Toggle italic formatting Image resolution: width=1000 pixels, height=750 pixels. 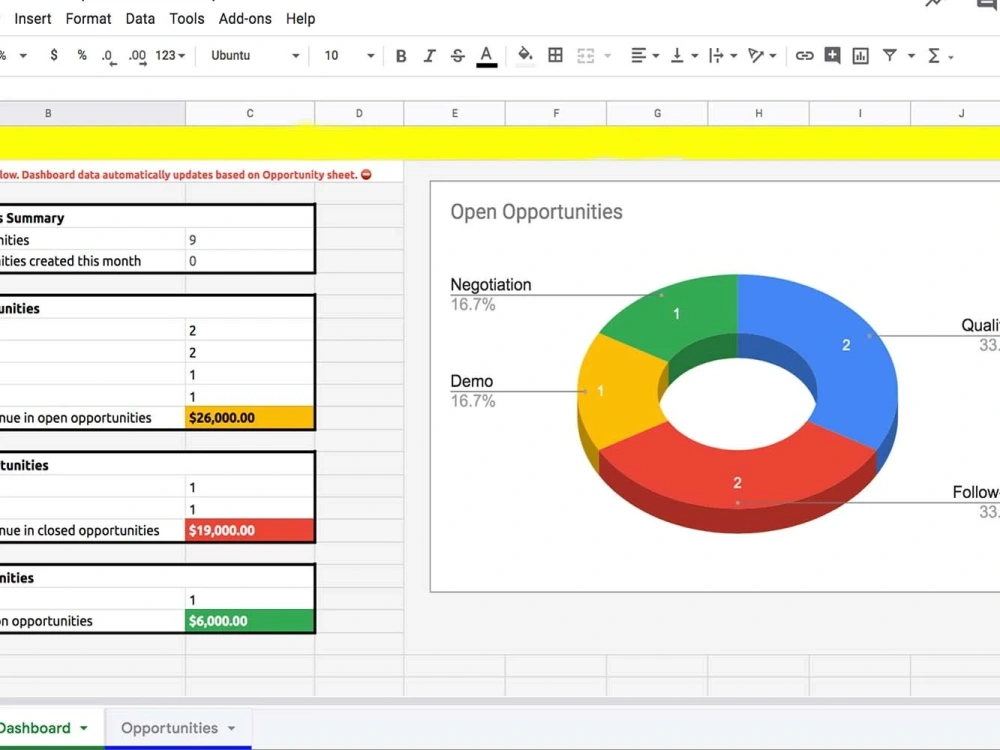click(x=429, y=55)
